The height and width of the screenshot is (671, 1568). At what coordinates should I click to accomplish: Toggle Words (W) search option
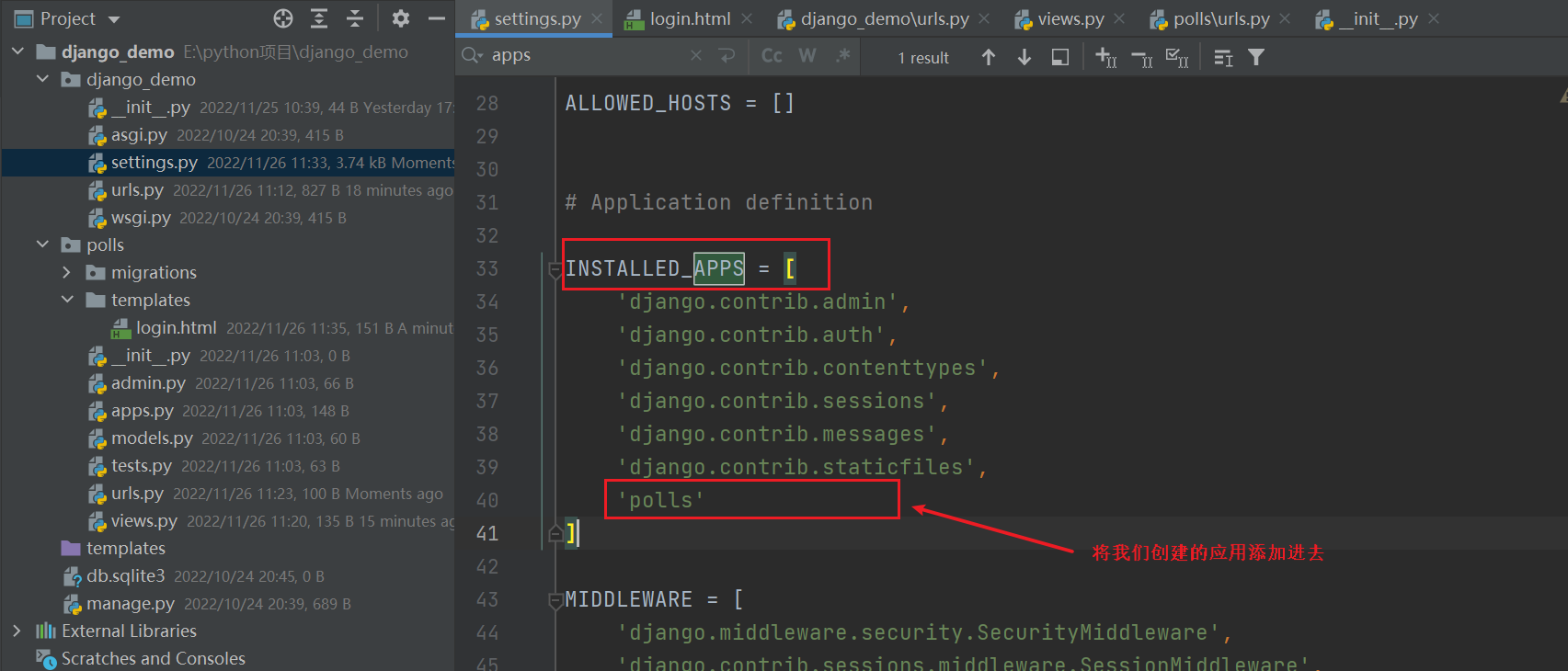click(807, 56)
